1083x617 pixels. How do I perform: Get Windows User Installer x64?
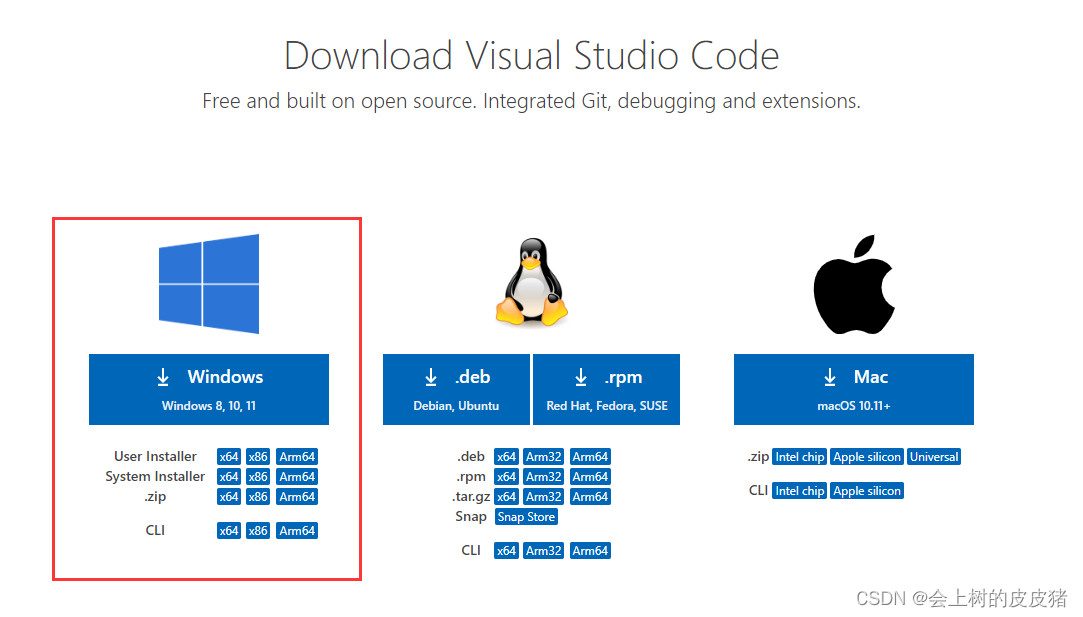[229, 457]
